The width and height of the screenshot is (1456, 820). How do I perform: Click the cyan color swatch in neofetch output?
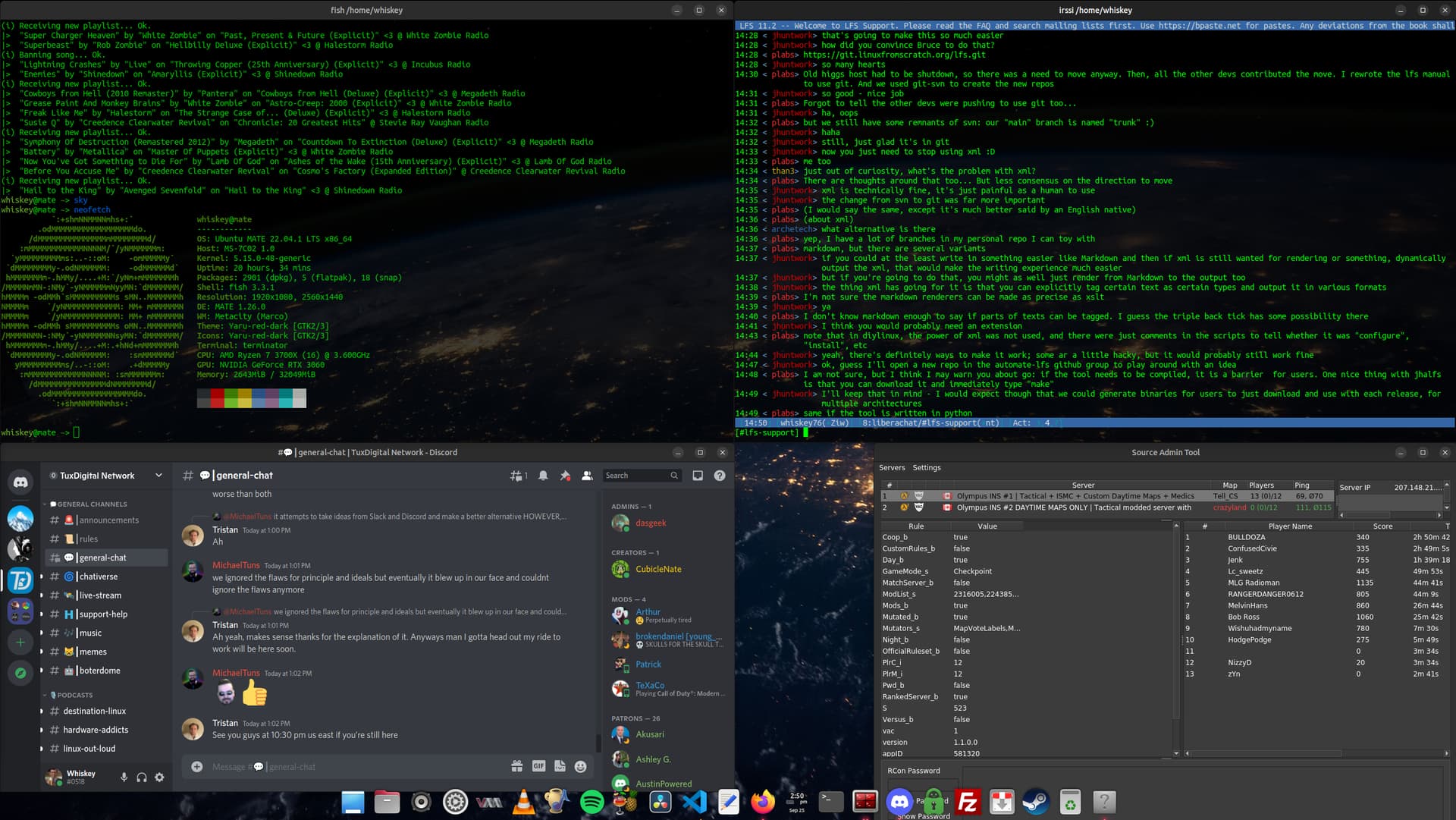286,398
